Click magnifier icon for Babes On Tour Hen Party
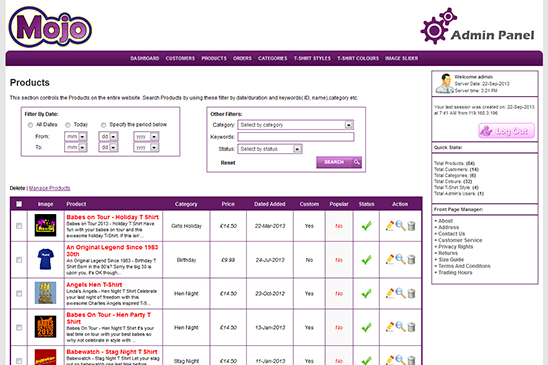 [401, 327]
